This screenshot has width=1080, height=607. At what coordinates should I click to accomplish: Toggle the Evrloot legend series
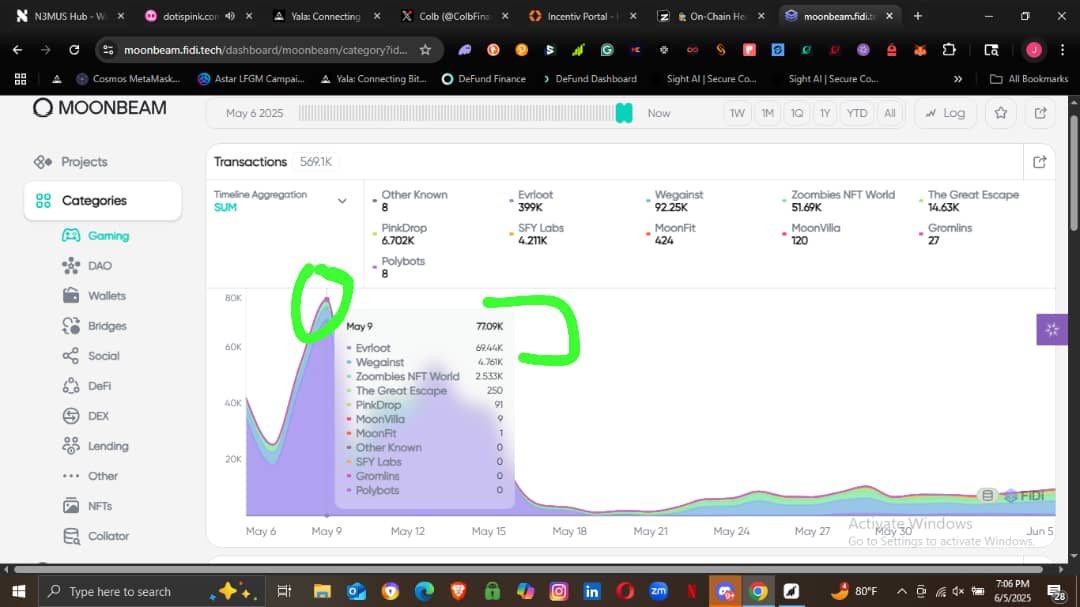tap(531, 200)
